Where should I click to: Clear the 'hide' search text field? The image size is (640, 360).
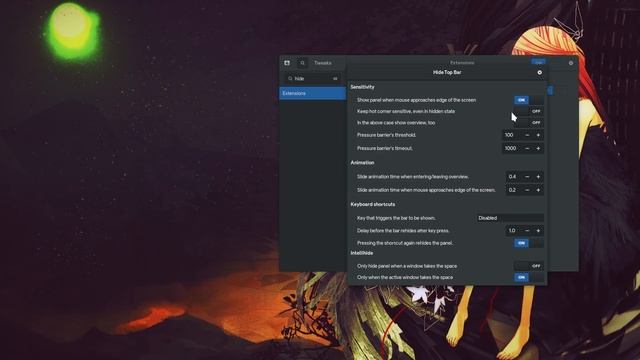335,78
